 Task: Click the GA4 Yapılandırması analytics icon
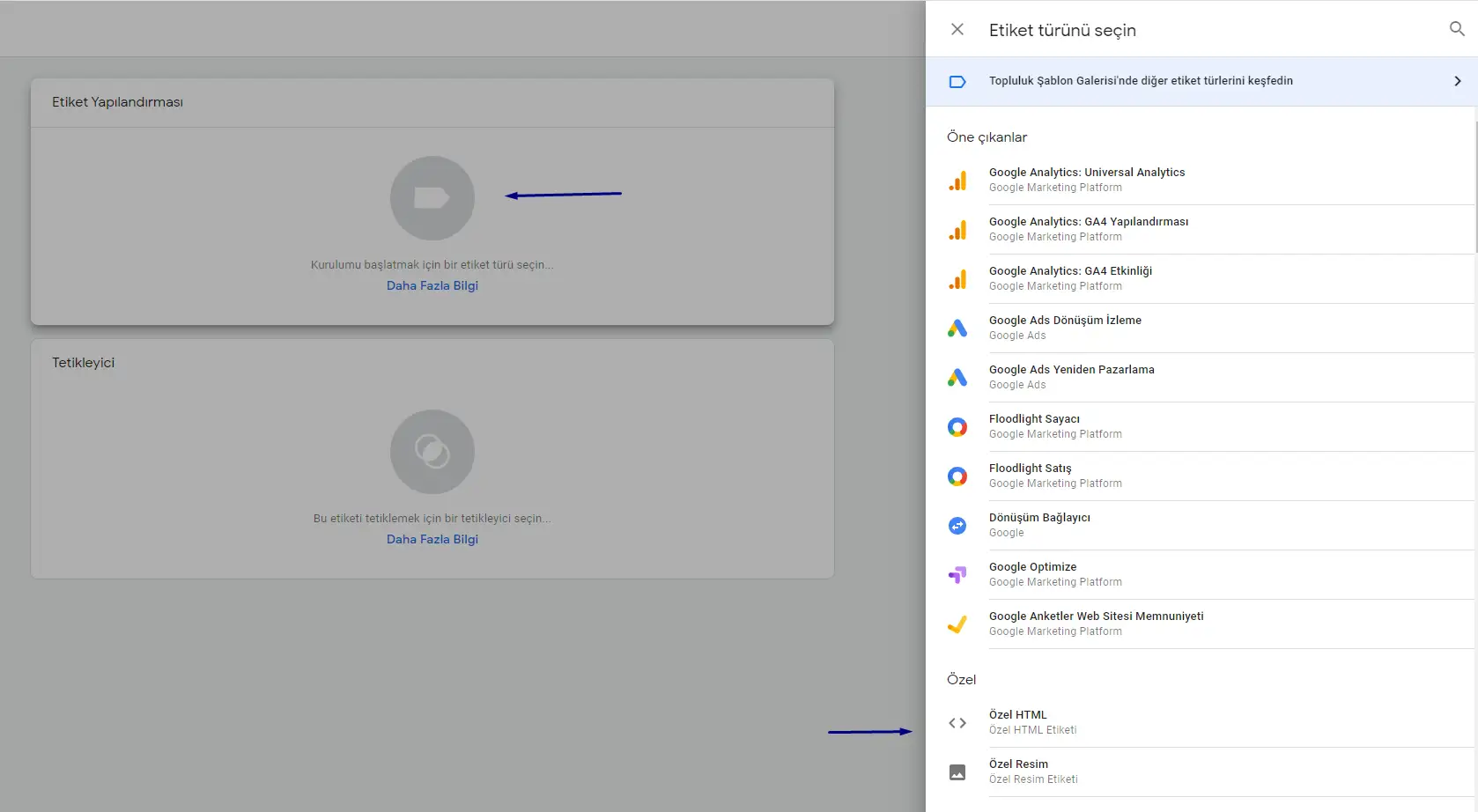coord(957,230)
